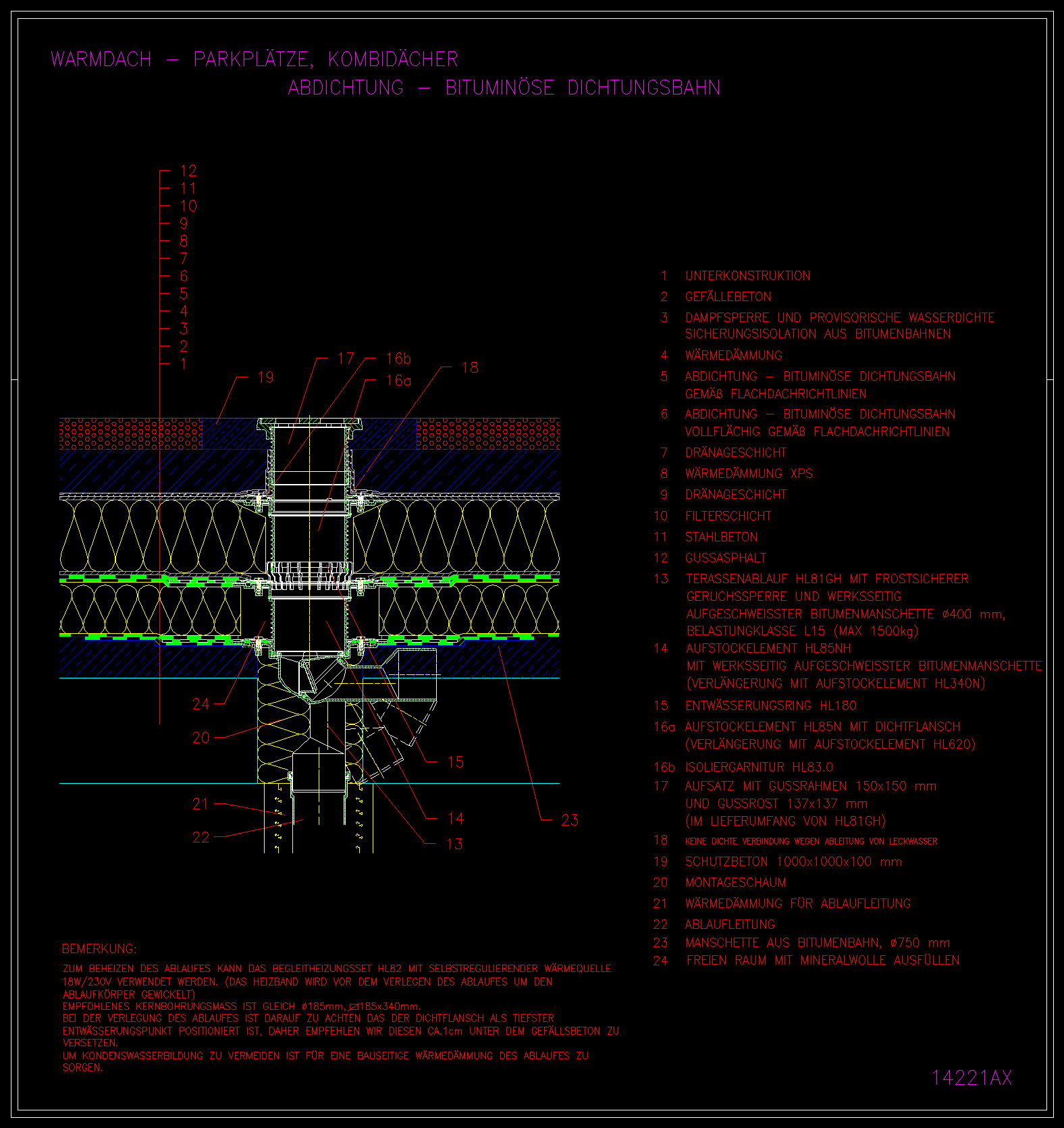1064x1128 pixels.
Task: Click the drawing number '14221AX'
Action: point(972,1077)
